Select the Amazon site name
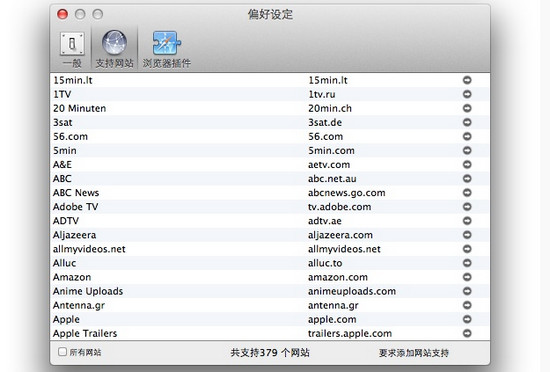The height and width of the screenshot is (372, 550). [x=72, y=277]
